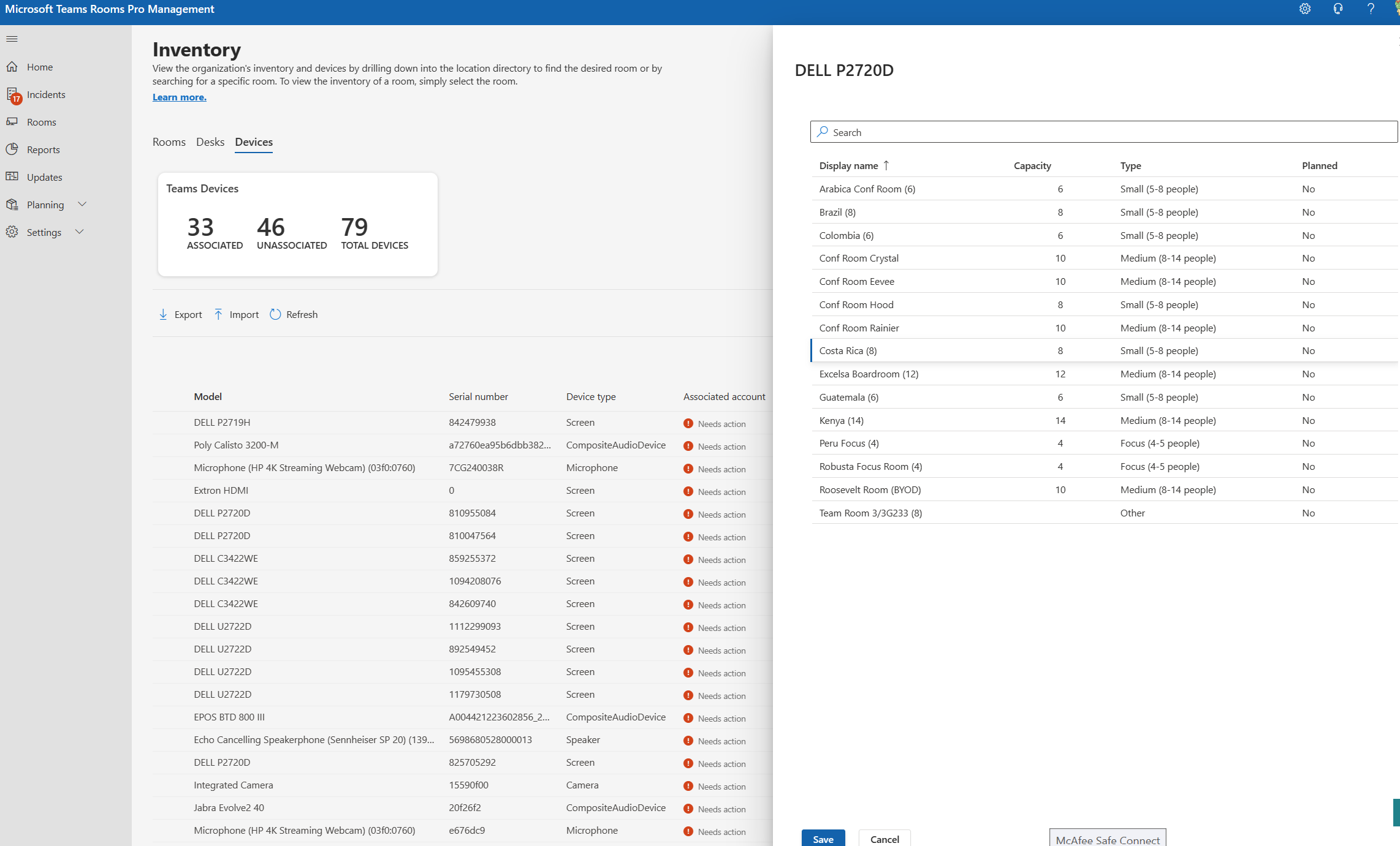
Task: Click the Refresh button label
Action: click(302, 314)
